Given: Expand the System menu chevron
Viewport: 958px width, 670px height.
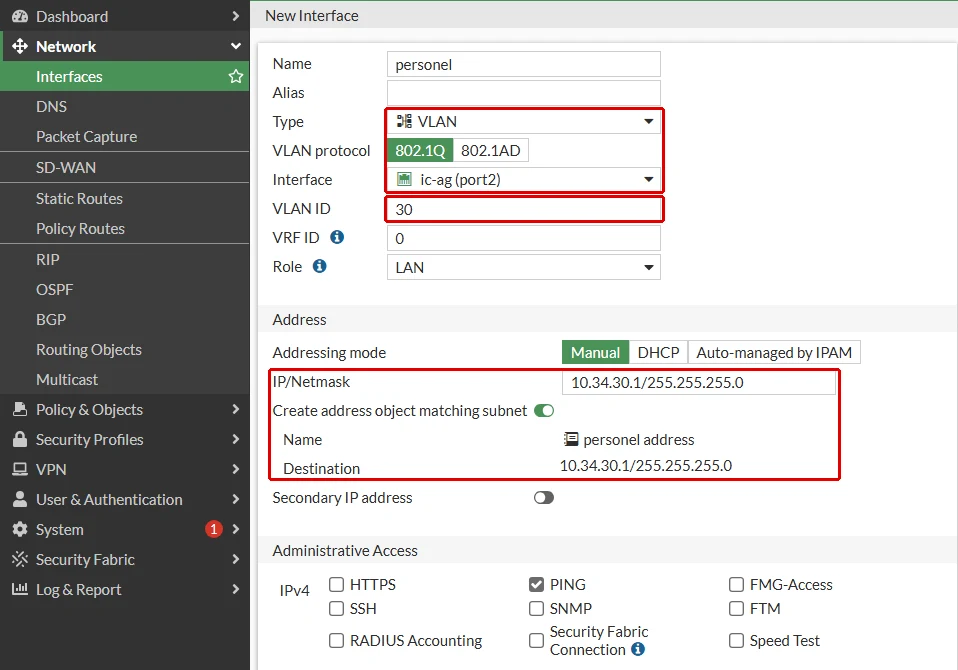Looking at the screenshot, I should 236,529.
